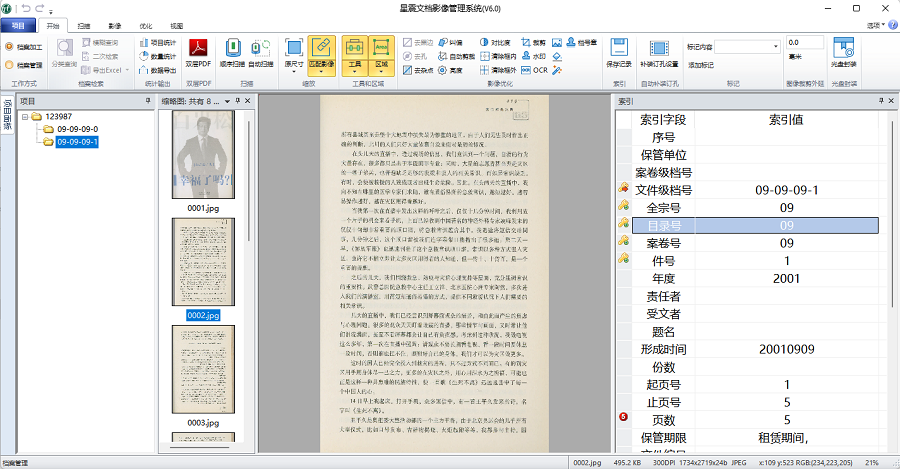This screenshot has height=469, width=900.
Task: Click the 年度 value 2001 cell
Action: 786,278
